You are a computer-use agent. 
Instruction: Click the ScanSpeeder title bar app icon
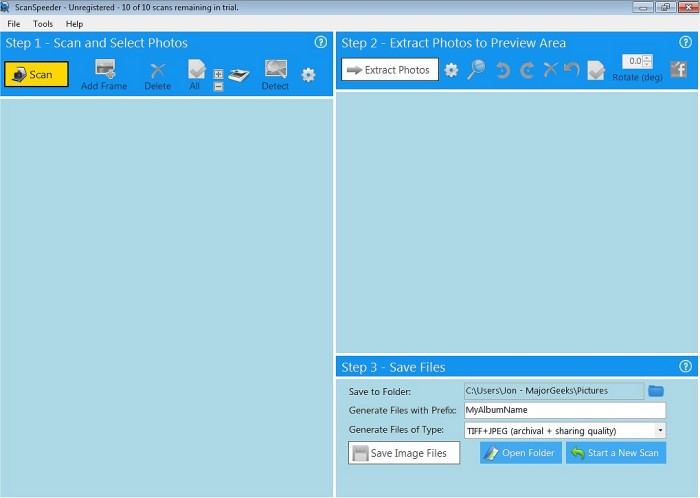(x=5, y=7)
